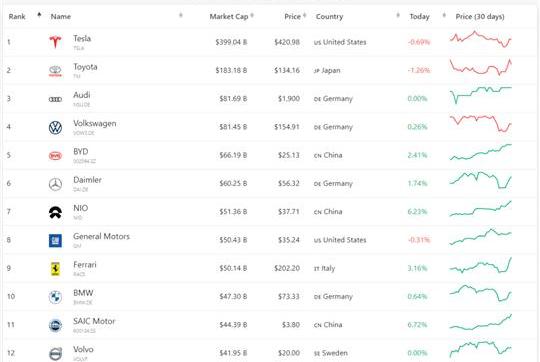
Task: Click the Name column header
Action: (61, 16)
